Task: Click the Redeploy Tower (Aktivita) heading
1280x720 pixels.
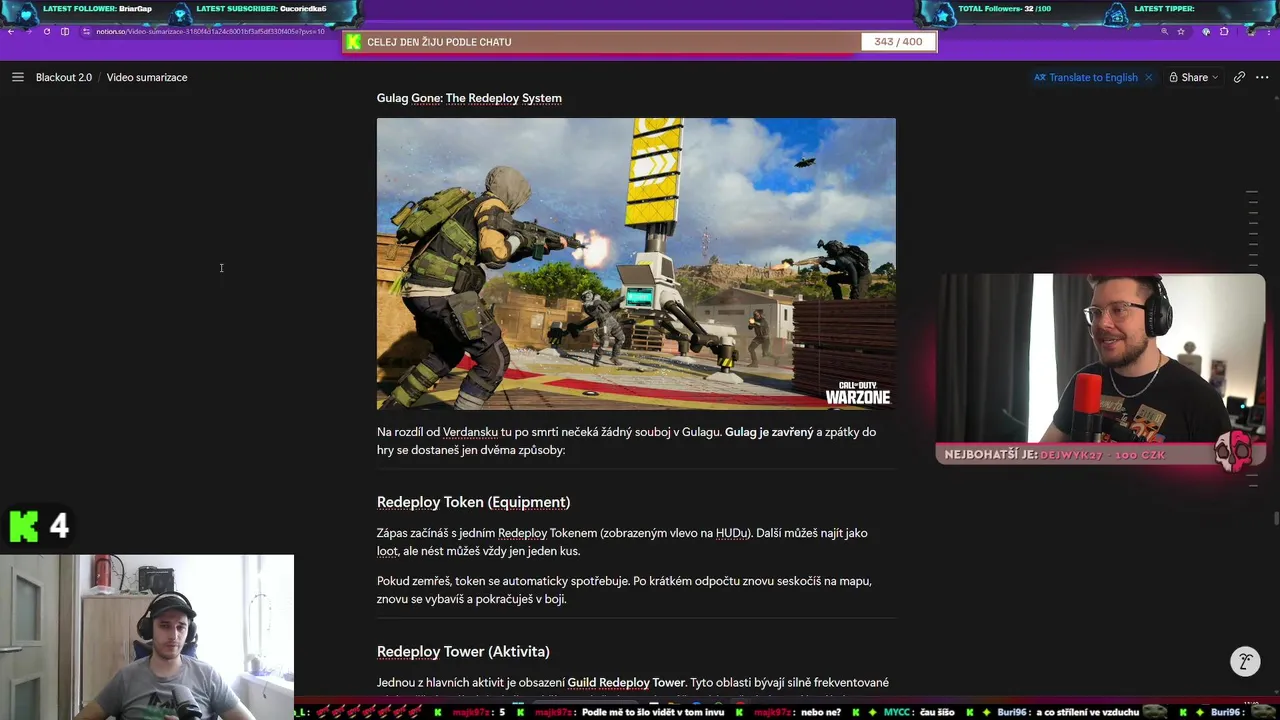Action: 463,651
